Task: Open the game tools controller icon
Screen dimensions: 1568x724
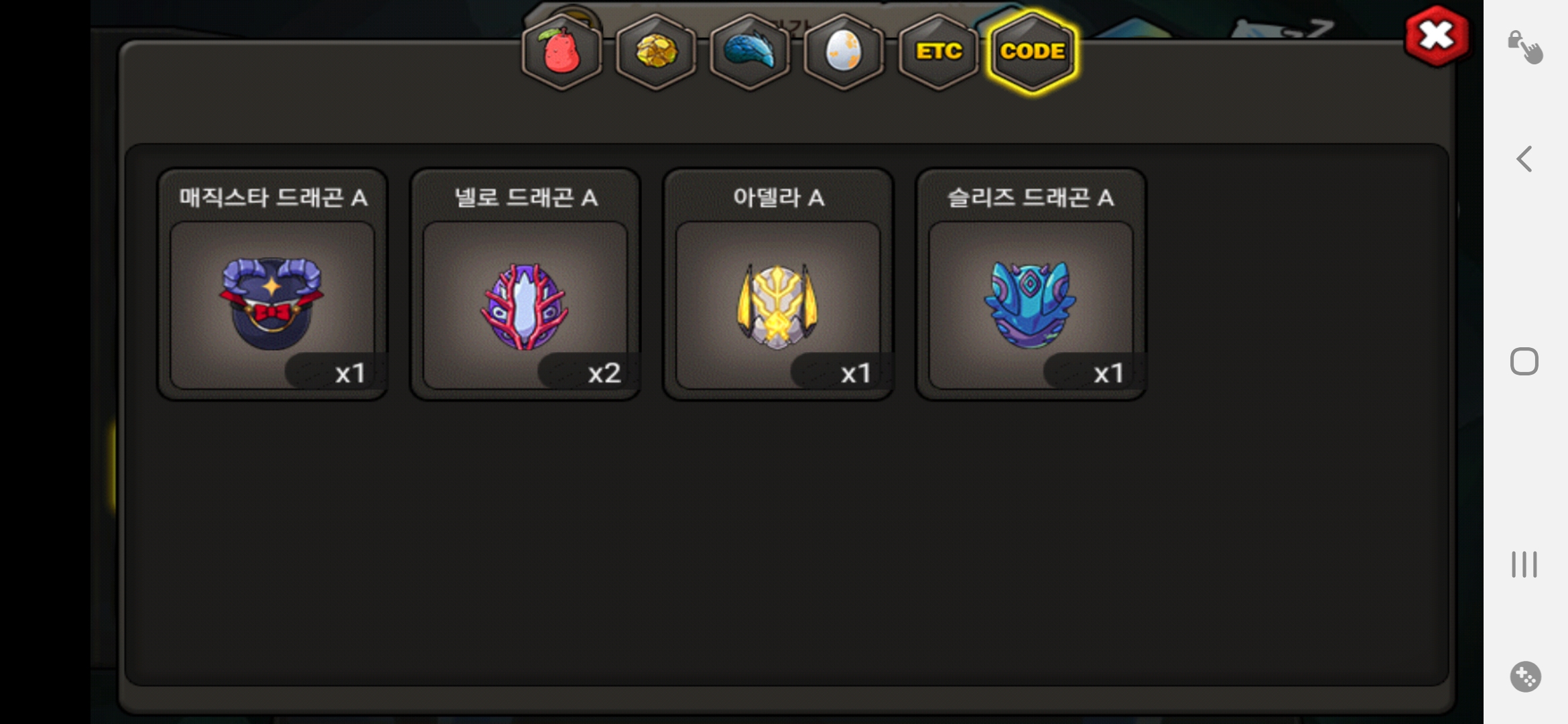Action: click(x=1525, y=676)
